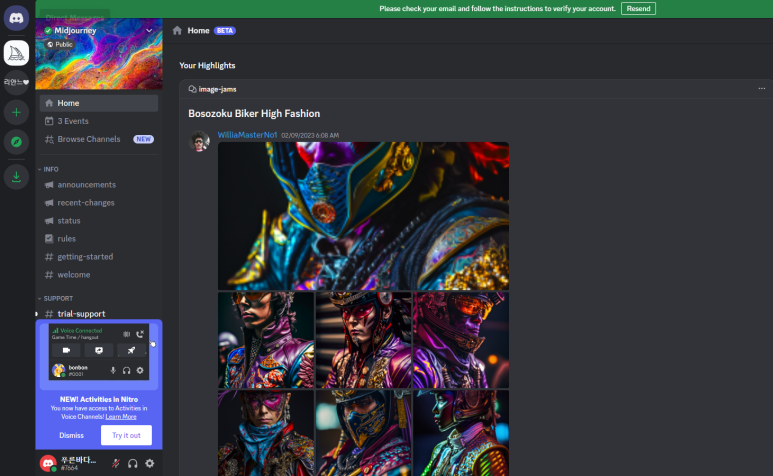Click the Resend verification email button
The width and height of the screenshot is (773, 476).
point(638,8)
